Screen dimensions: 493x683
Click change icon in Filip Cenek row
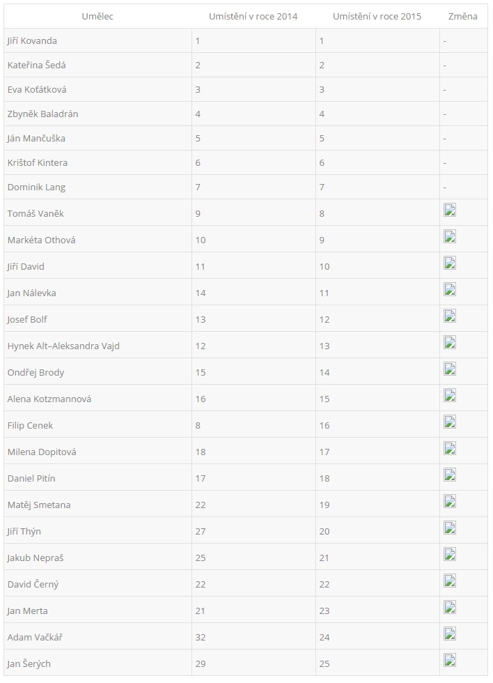(449, 422)
